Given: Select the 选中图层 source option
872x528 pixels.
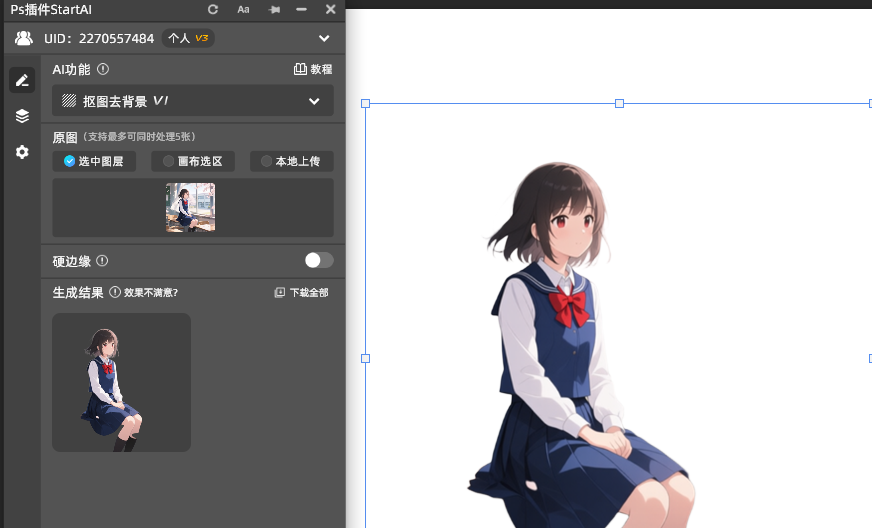Looking at the screenshot, I should (x=94, y=161).
